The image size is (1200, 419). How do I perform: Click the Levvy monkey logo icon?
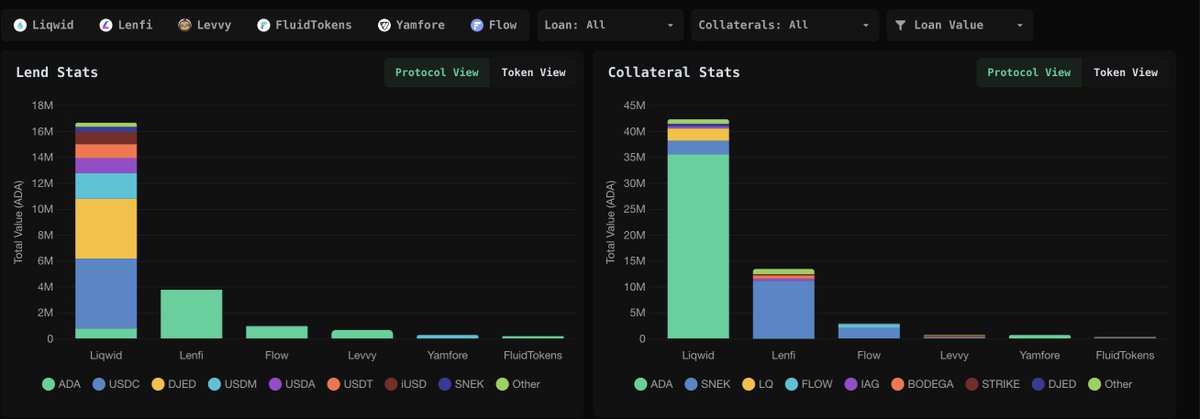[x=185, y=25]
